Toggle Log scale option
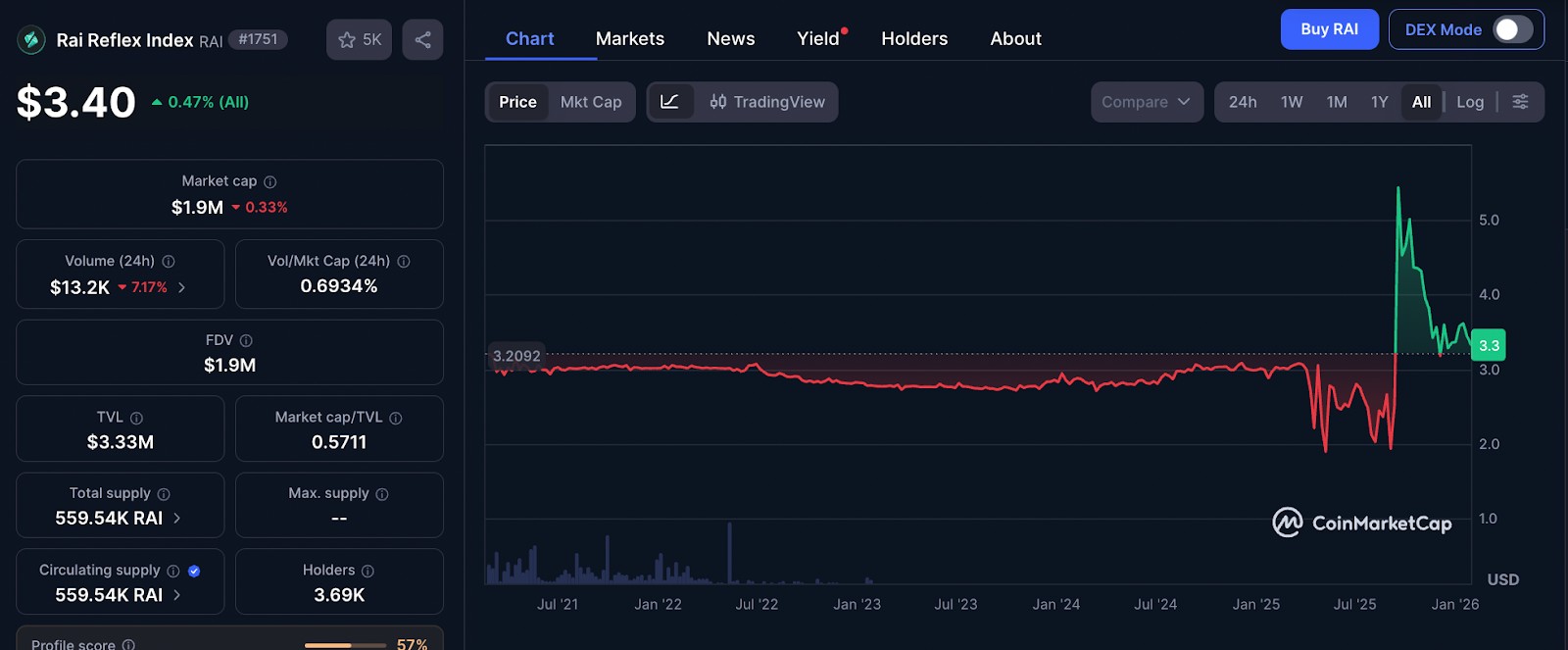The width and height of the screenshot is (1568, 650). pos(1470,102)
